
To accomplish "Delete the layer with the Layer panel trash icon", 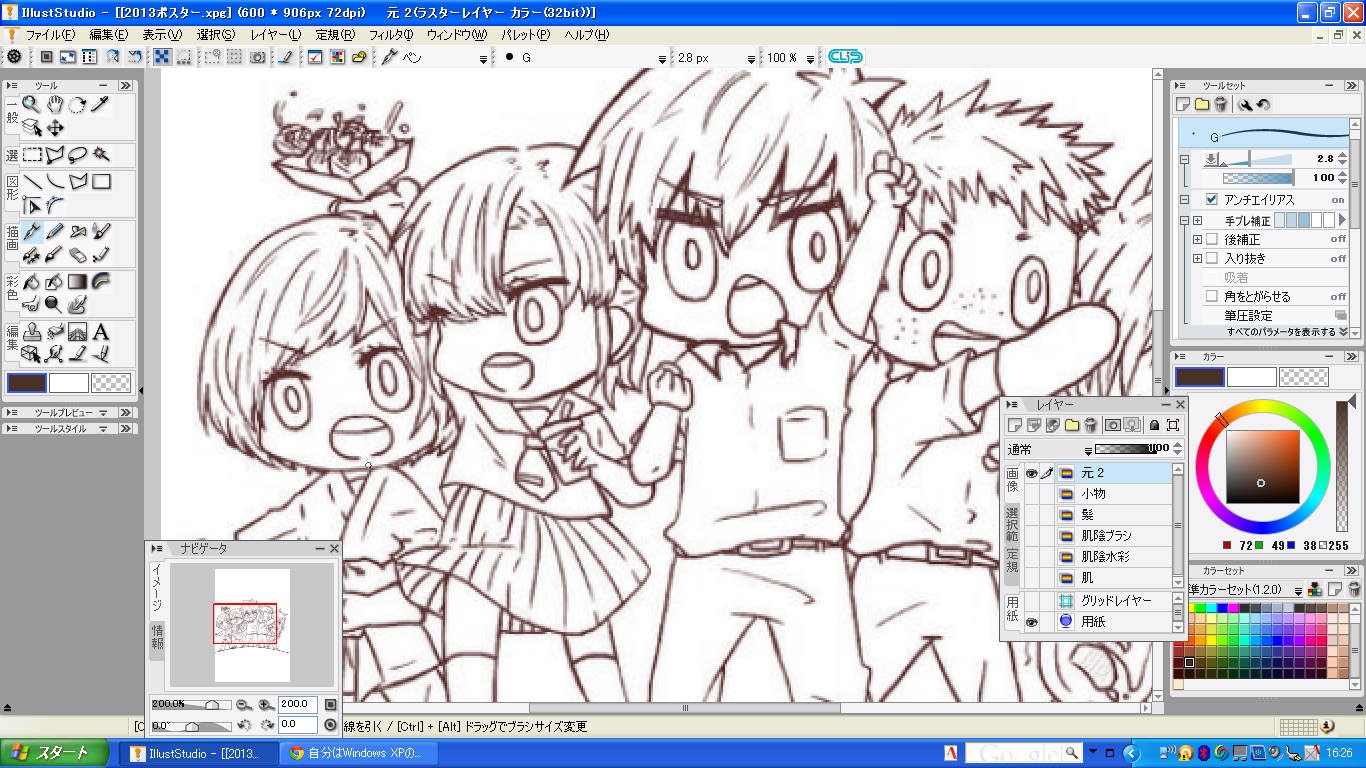I will coord(1090,425).
